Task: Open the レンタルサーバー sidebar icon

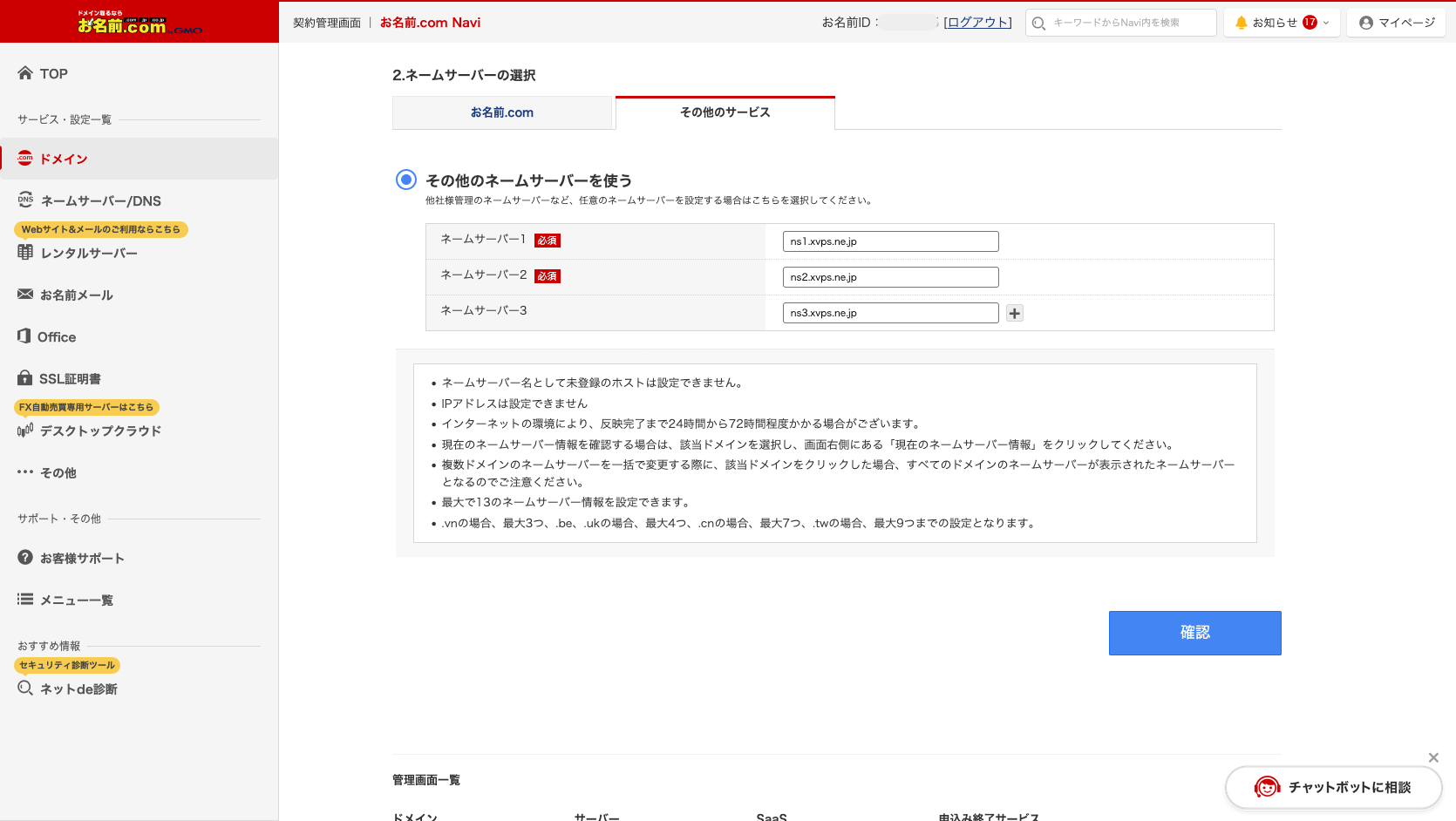Action: click(x=24, y=253)
